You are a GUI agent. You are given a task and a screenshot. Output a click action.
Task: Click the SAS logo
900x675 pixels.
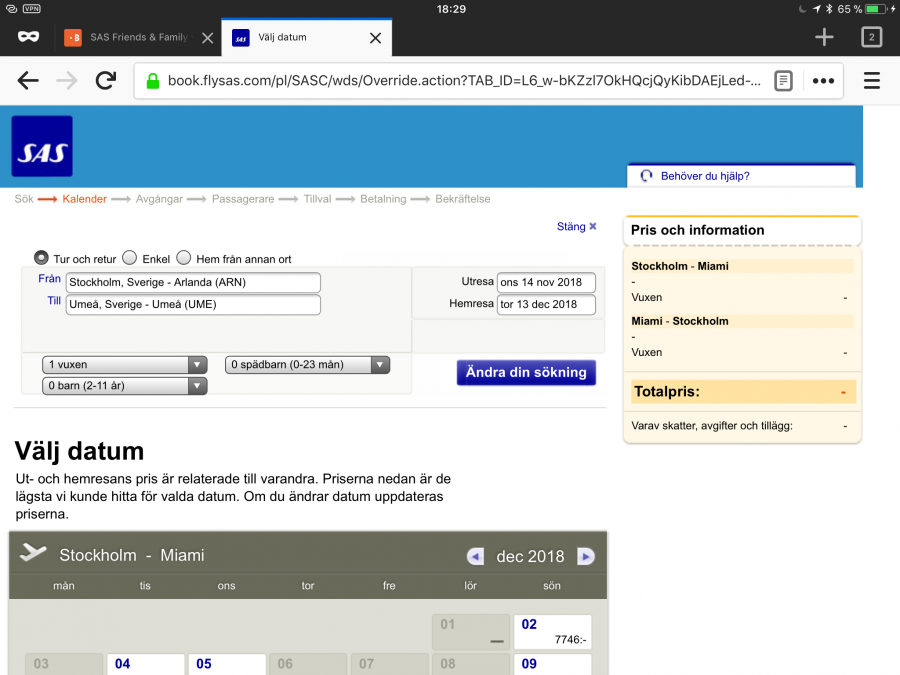click(42, 147)
